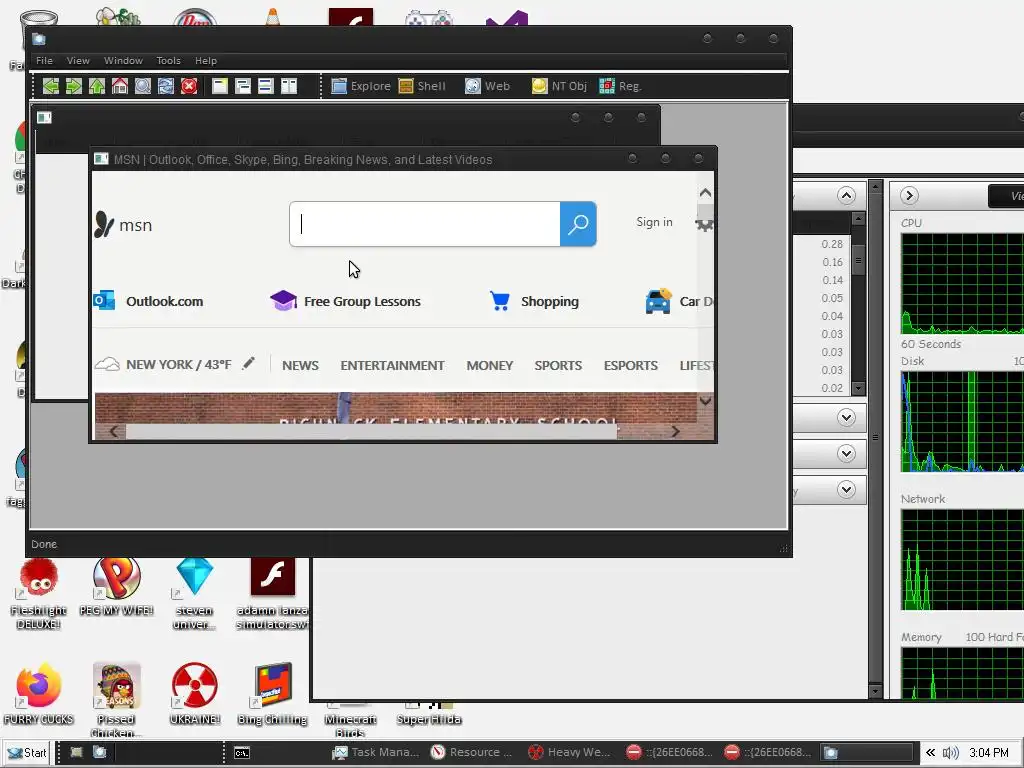Screen dimensions: 1024x768
Task: Open the File menu
Action: pos(44,61)
